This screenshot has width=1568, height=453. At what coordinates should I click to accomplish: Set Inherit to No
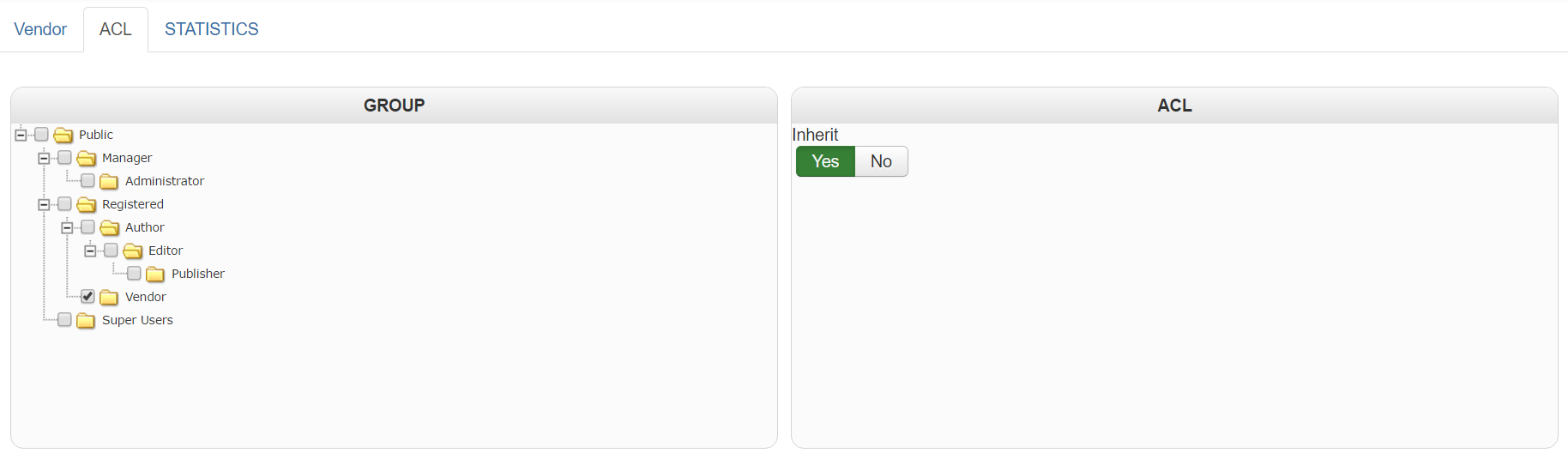(881, 161)
